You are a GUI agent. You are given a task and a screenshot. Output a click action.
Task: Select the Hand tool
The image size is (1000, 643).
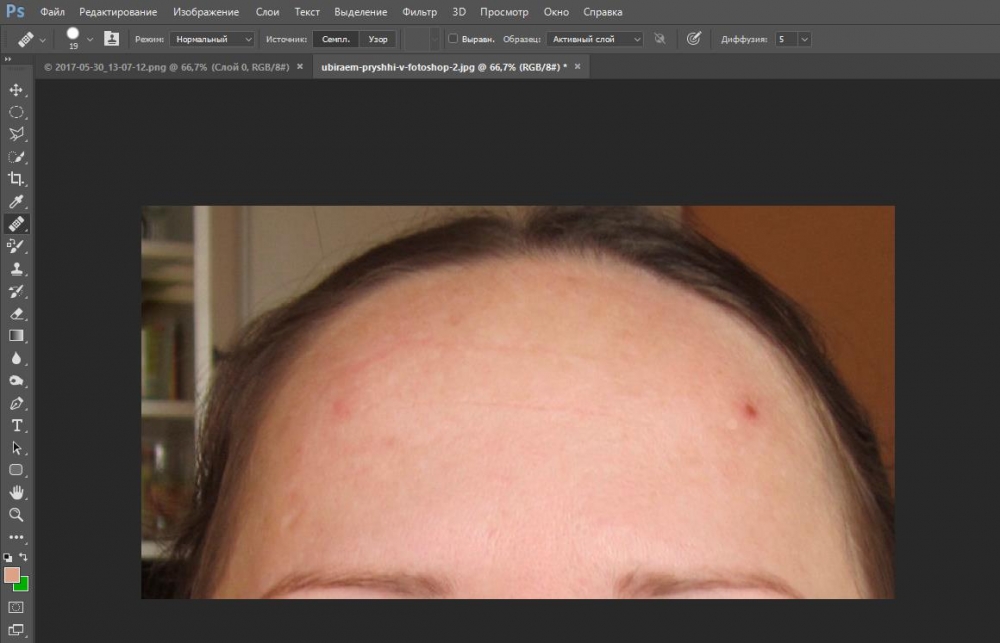click(x=16, y=492)
